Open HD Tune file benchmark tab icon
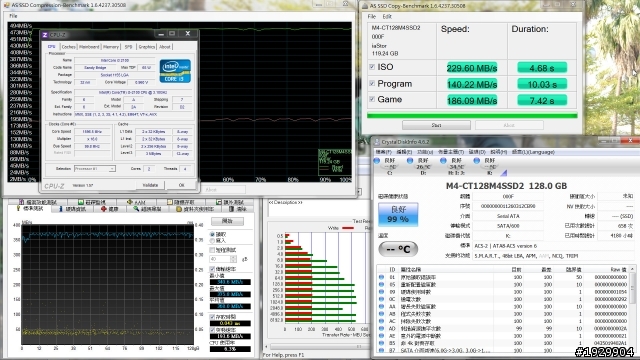This screenshot has width=640, height=360. click(21, 202)
